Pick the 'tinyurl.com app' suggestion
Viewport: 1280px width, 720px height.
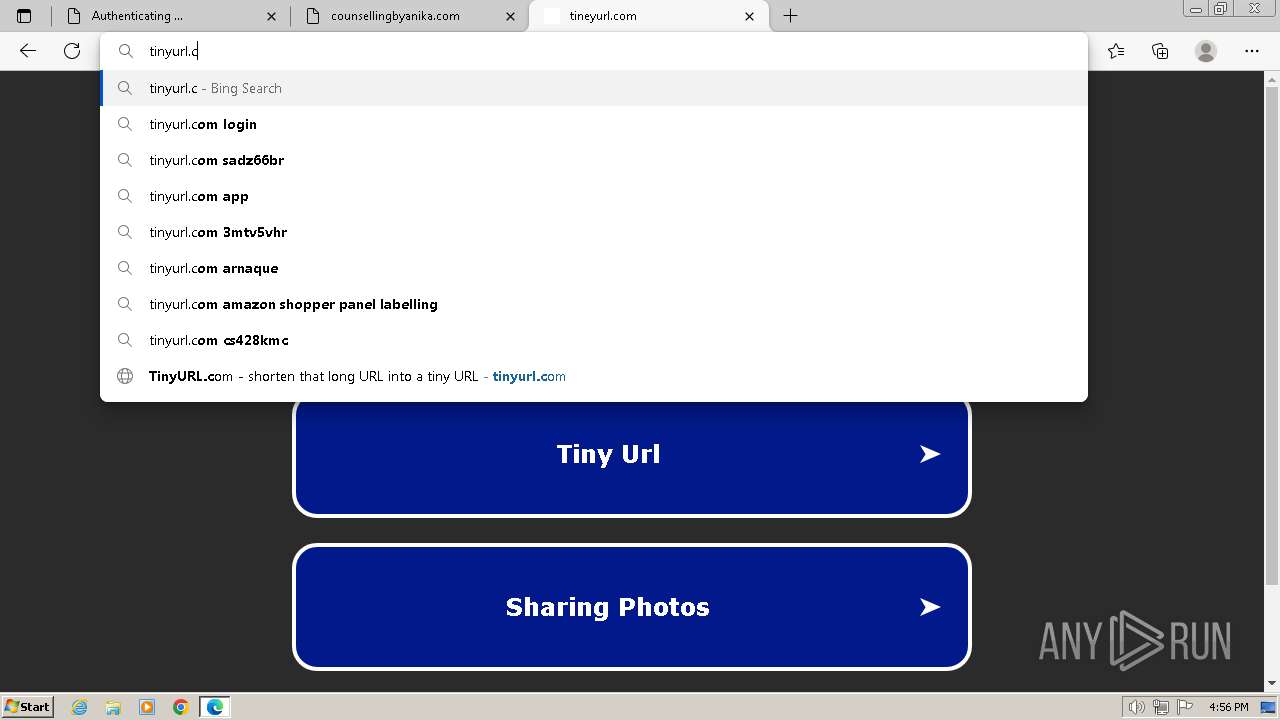click(594, 196)
